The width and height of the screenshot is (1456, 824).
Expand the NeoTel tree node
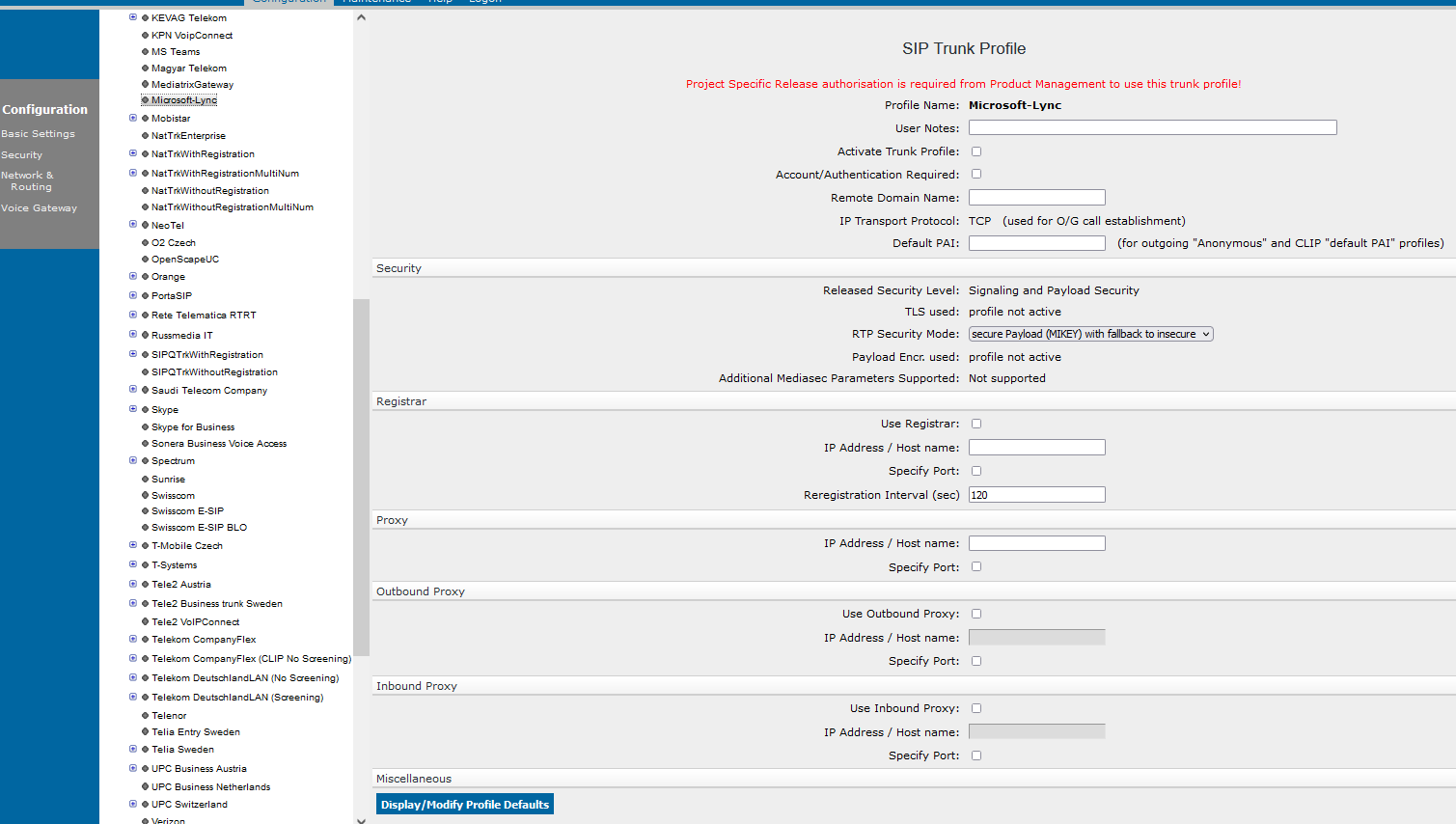coord(133,225)
